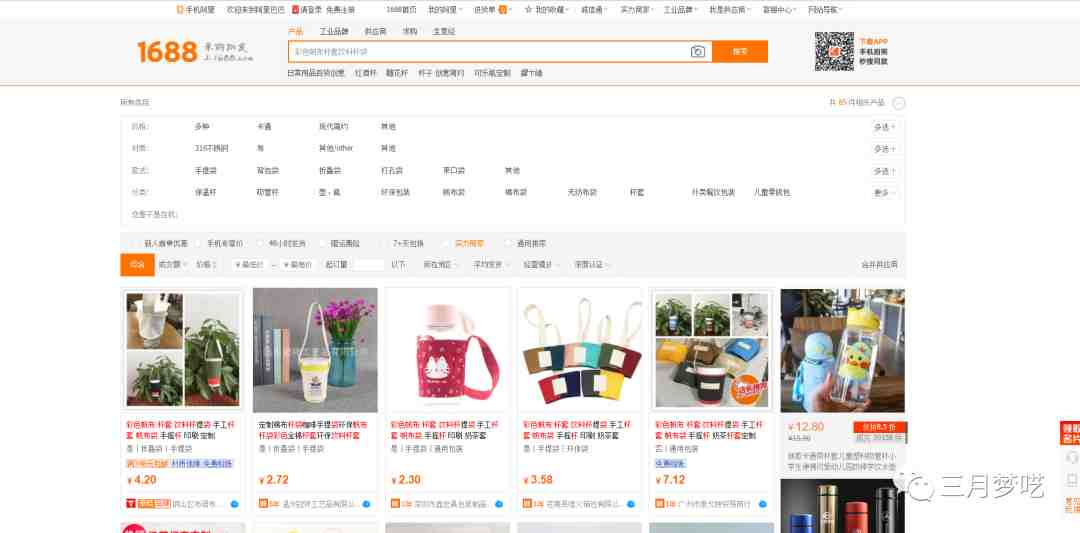Open the multicolor cup sleeves image priced ¥3.58
This screenshot has height=533, width=1080.
pyautogui.click(x=579, y=350)
